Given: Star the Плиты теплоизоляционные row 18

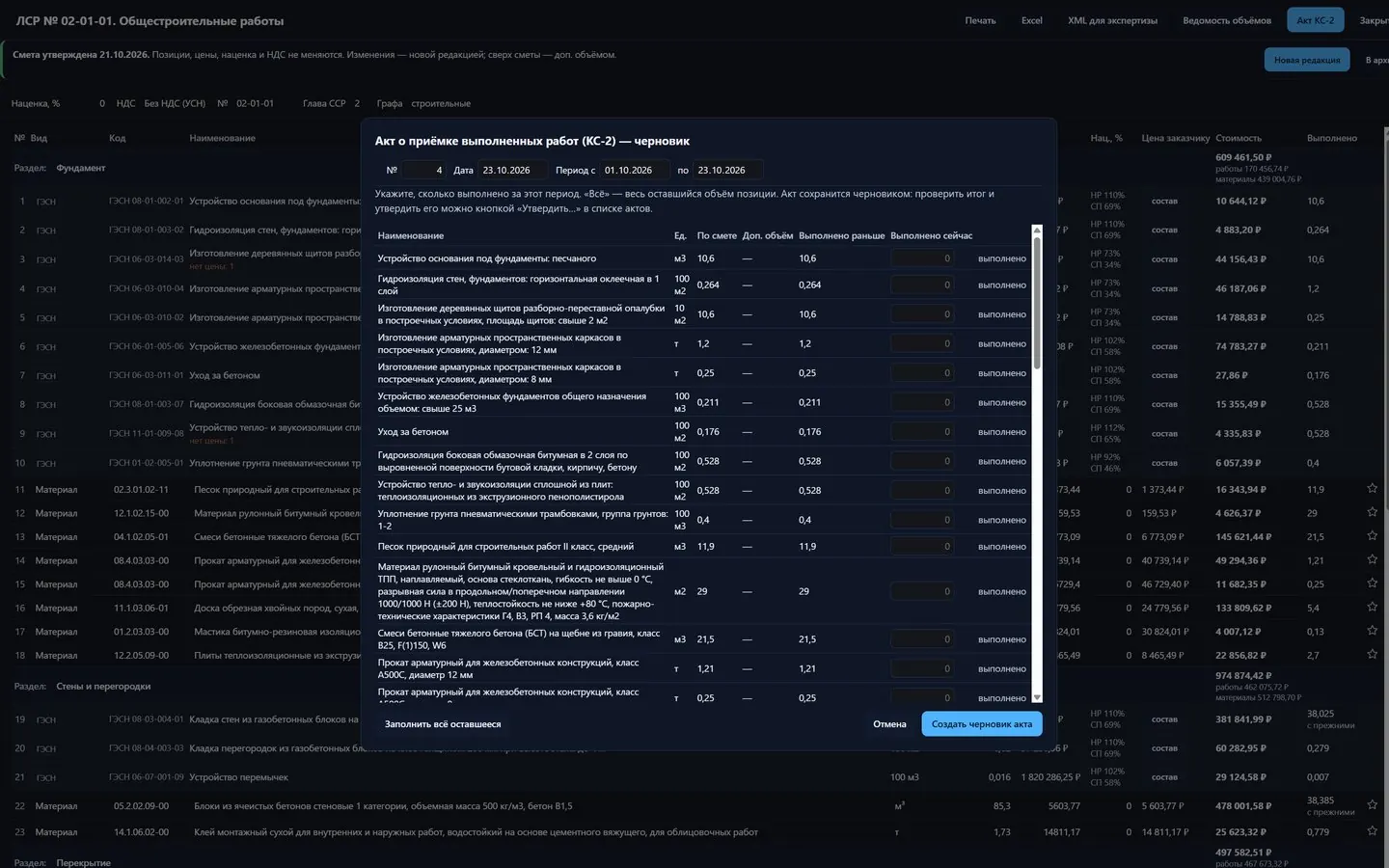Looking at the screenshot, I should [1372, 654].
